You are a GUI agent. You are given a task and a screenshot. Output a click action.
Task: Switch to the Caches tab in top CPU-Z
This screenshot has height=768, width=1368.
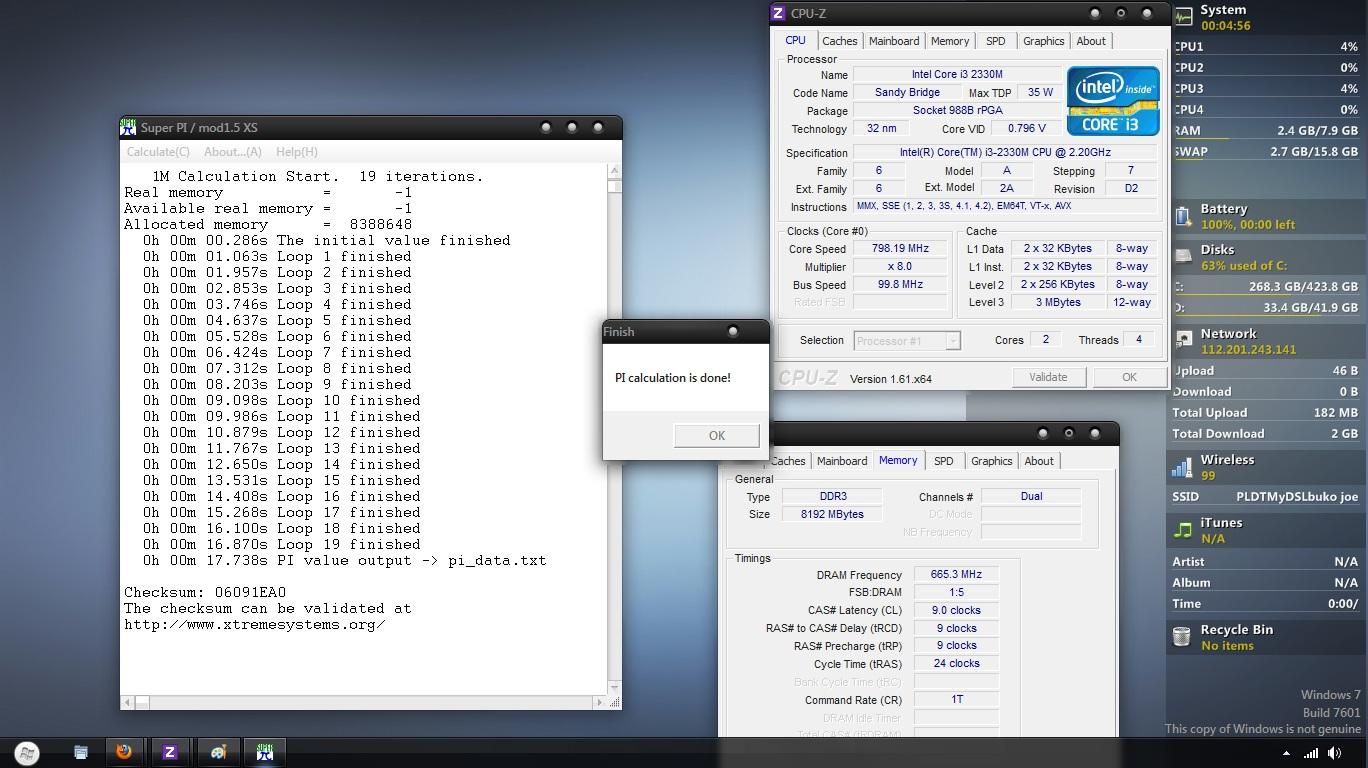839,41
